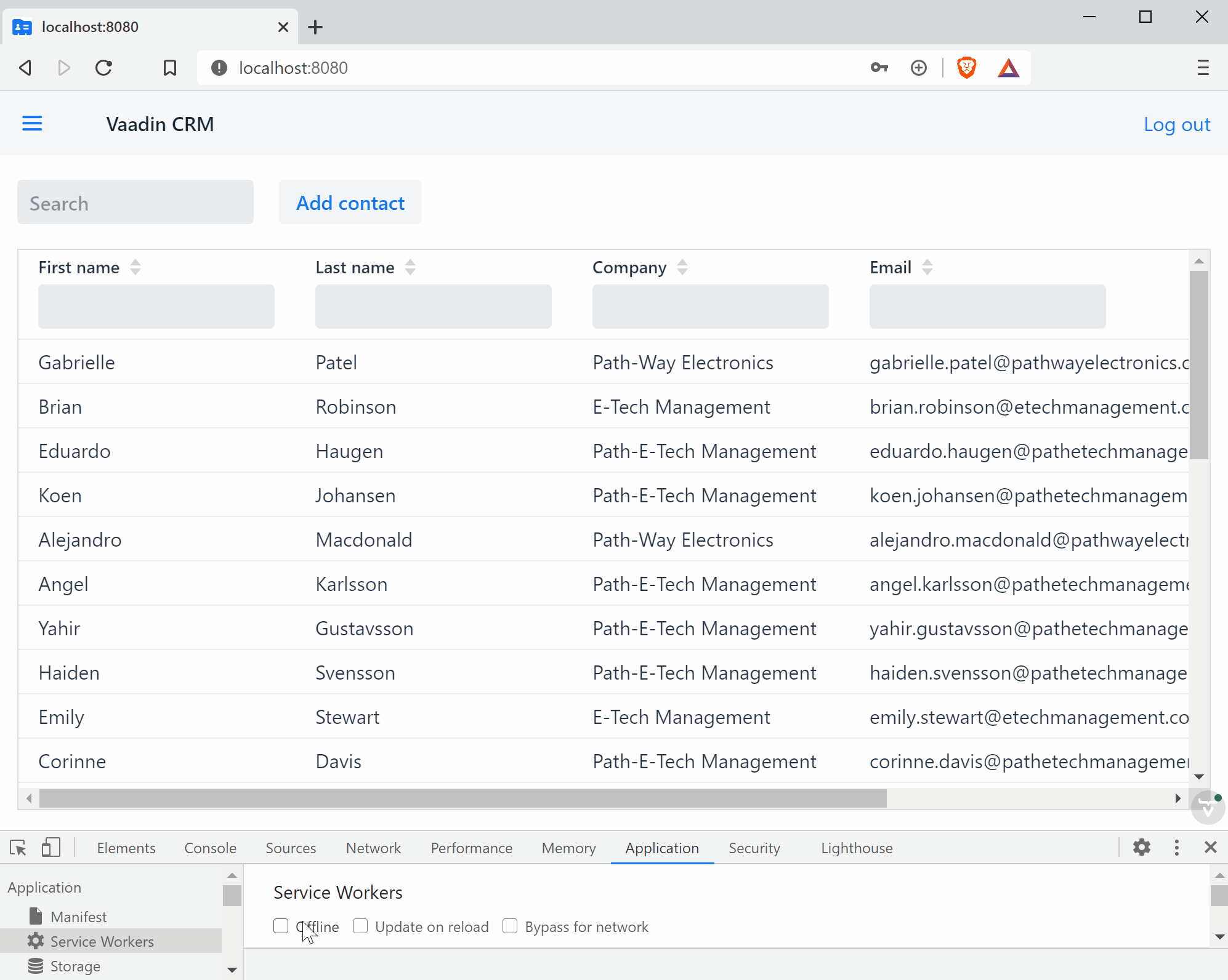Check Update on reload for the service worker
The width and height of the screenshot is (1228, 980).
360,926
